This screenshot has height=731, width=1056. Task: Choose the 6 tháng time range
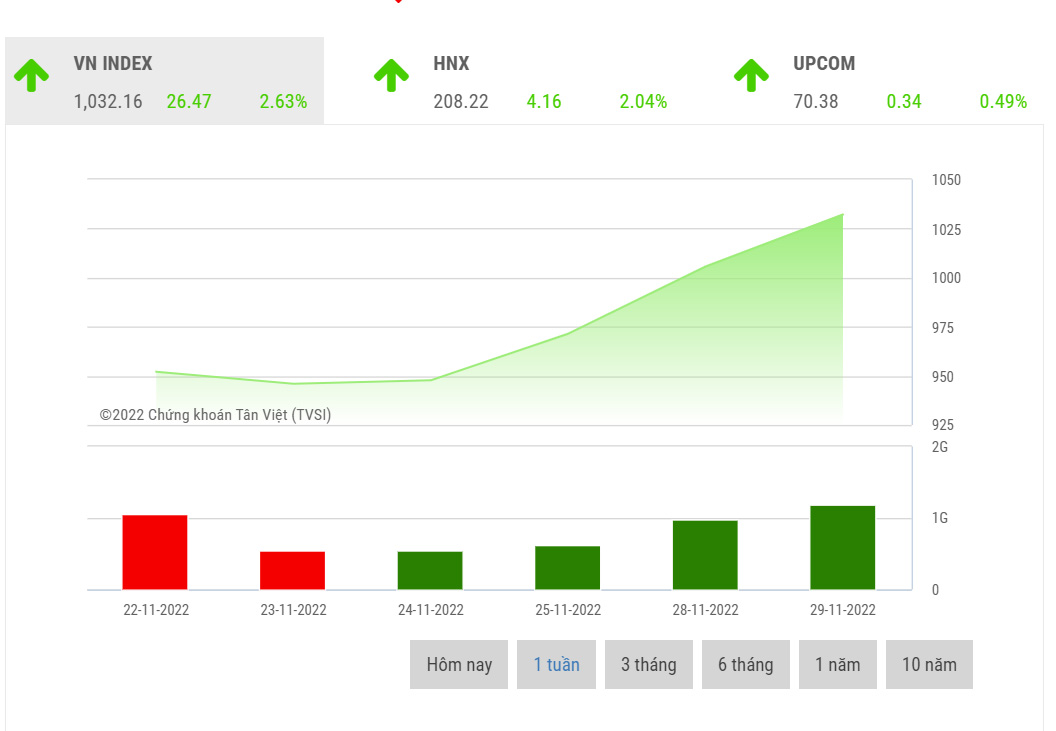coord(745,665)
